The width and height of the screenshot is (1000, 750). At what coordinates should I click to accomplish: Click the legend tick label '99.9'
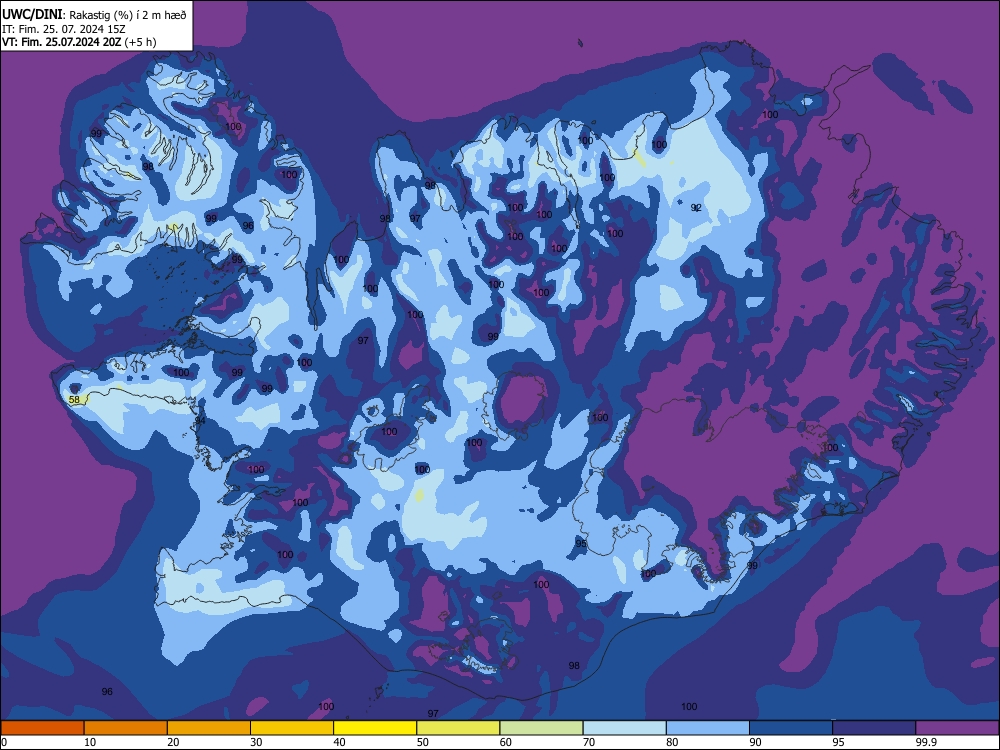coord(925,742)
